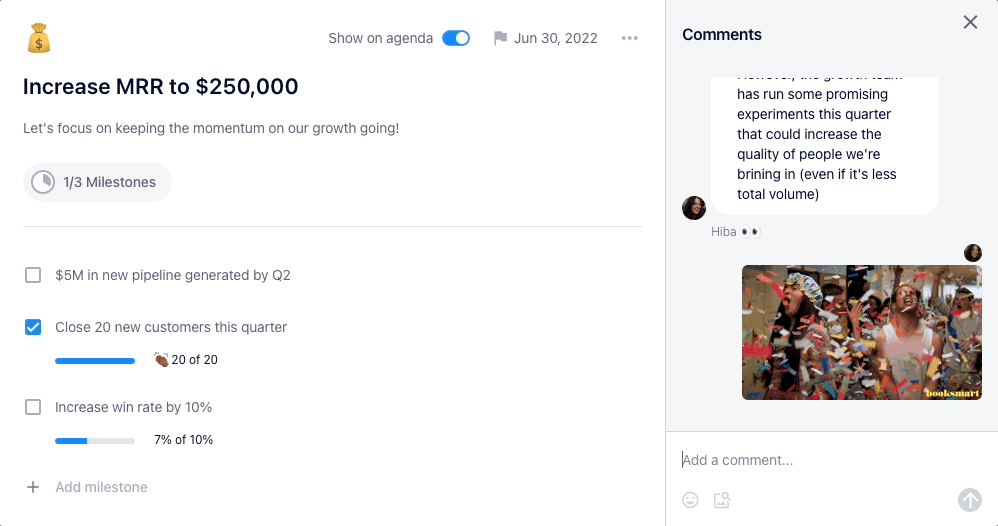Open the Jun 30, 2022 due date picker
The height and width of the screenshot is (526, 998).
point(556,38)
